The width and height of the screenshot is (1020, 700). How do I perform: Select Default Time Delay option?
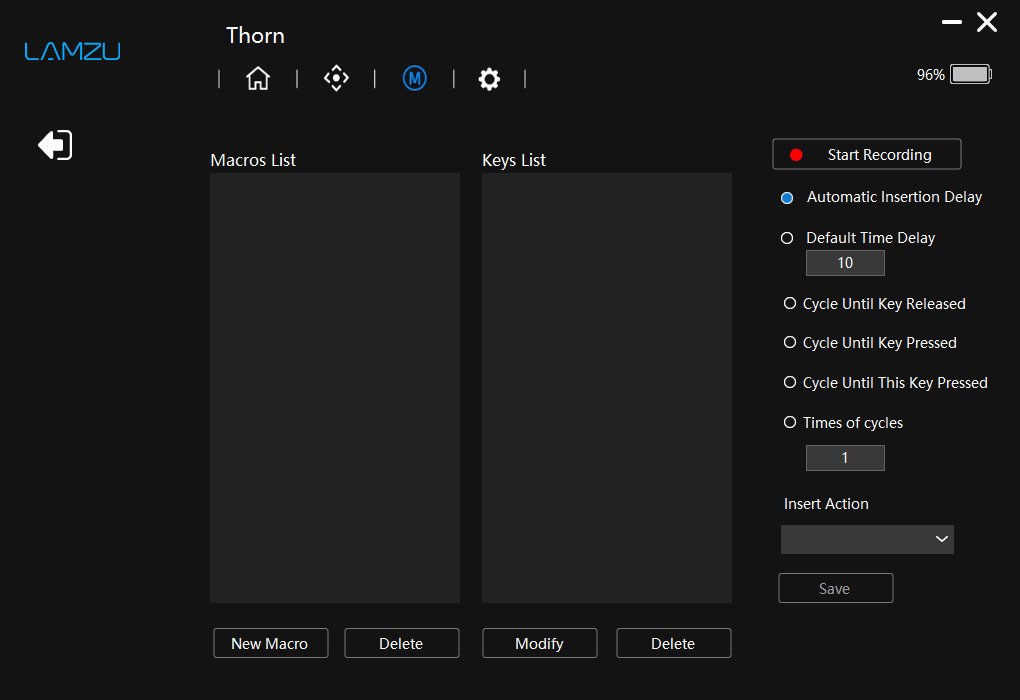tap(787, 238)
